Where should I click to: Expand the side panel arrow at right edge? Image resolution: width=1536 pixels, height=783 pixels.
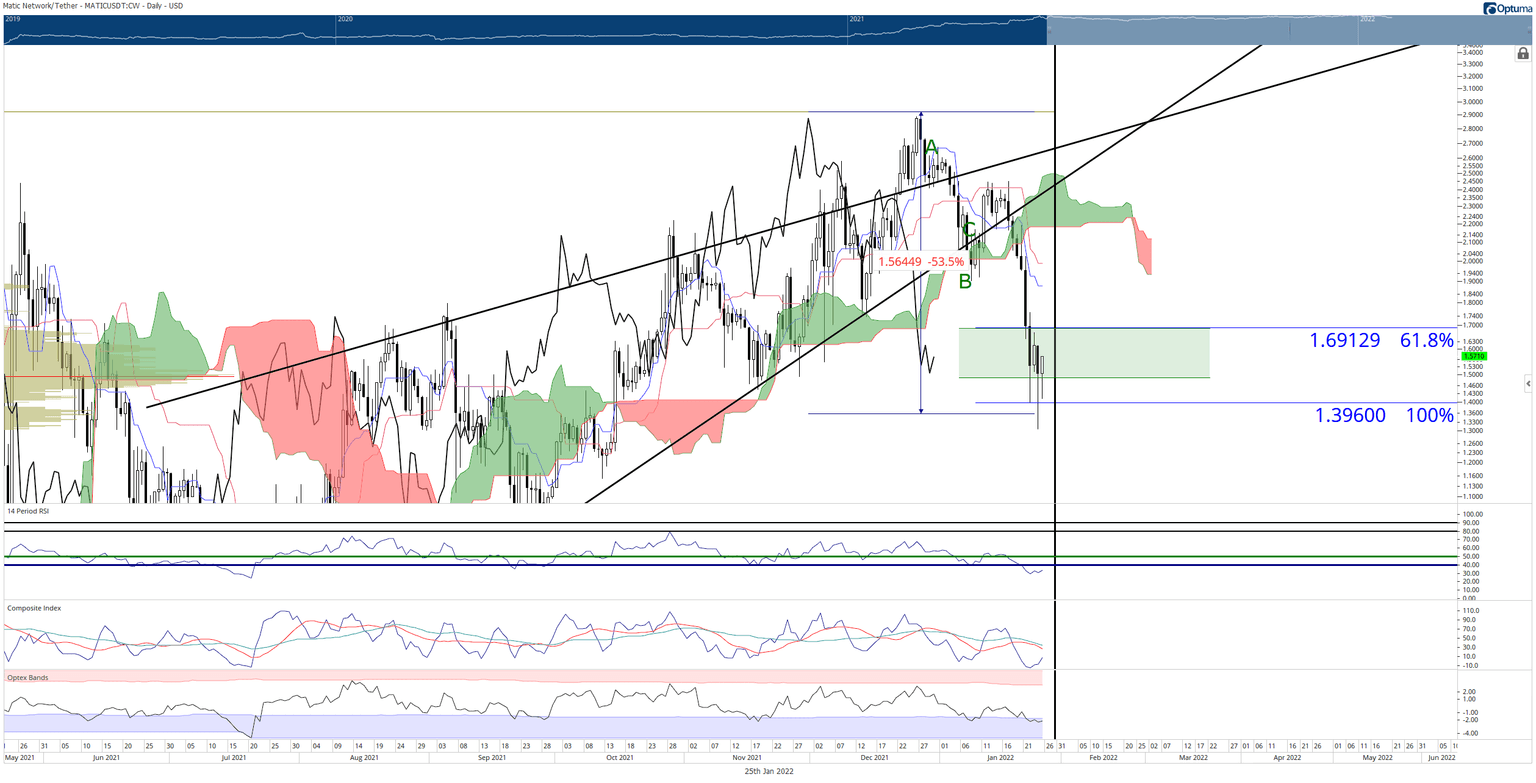click(1528, 383)
